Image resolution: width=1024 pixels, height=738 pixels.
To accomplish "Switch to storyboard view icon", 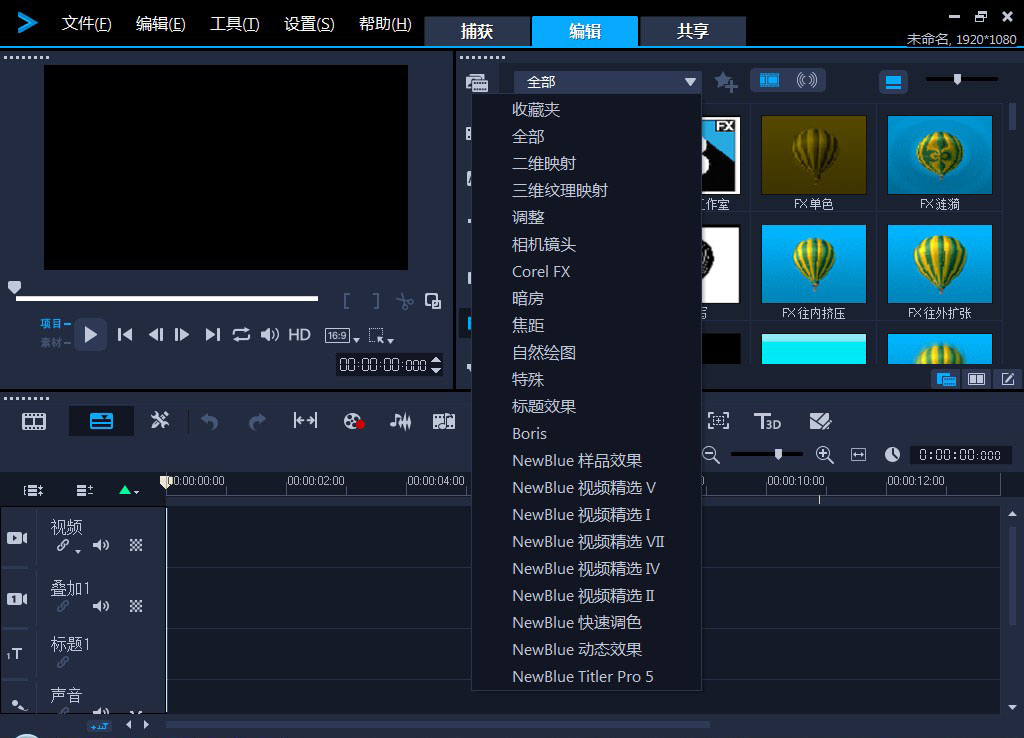I will [34, 421].
